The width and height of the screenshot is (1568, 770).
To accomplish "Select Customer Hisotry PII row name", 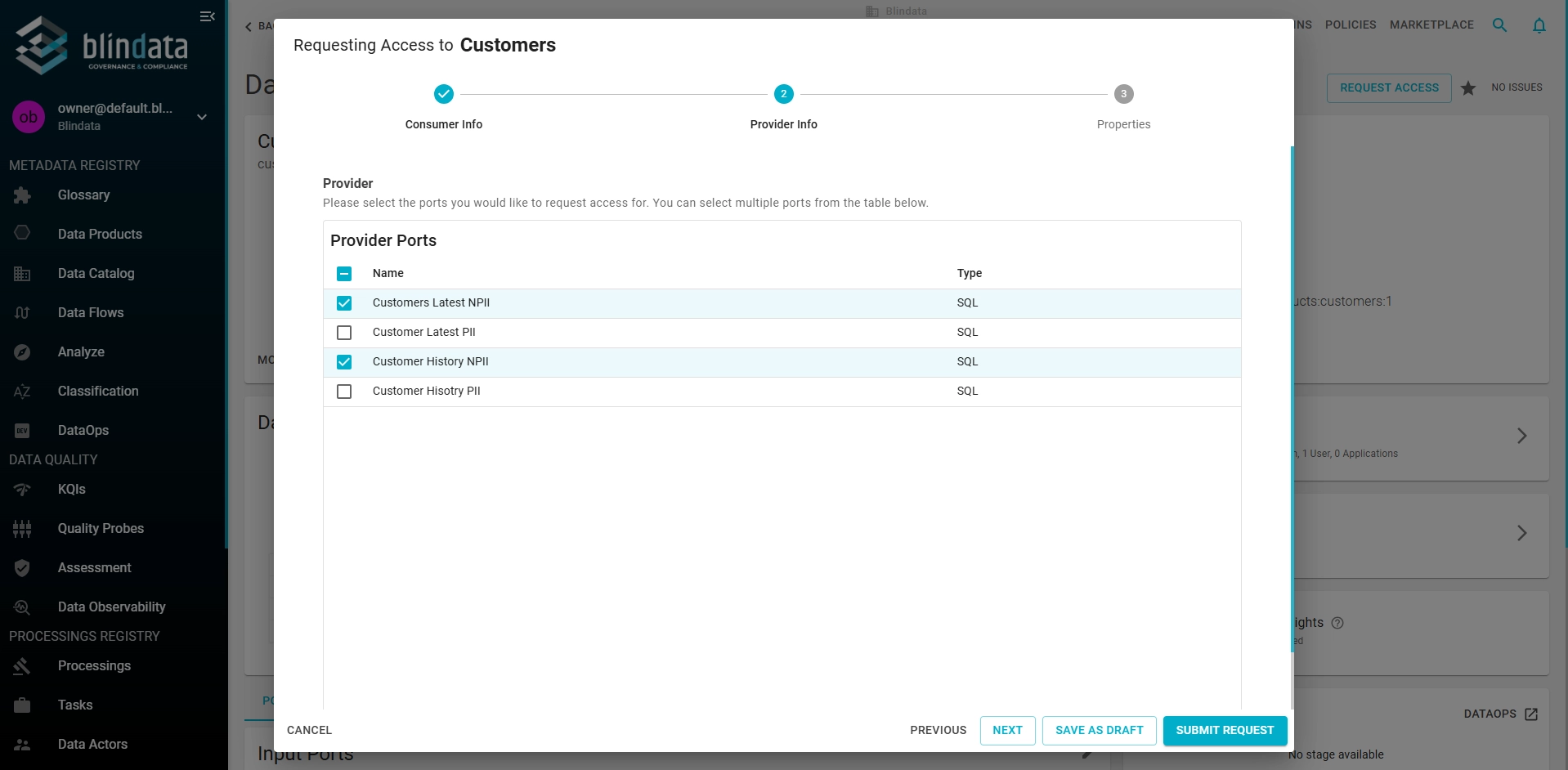I will click(426, 391).
